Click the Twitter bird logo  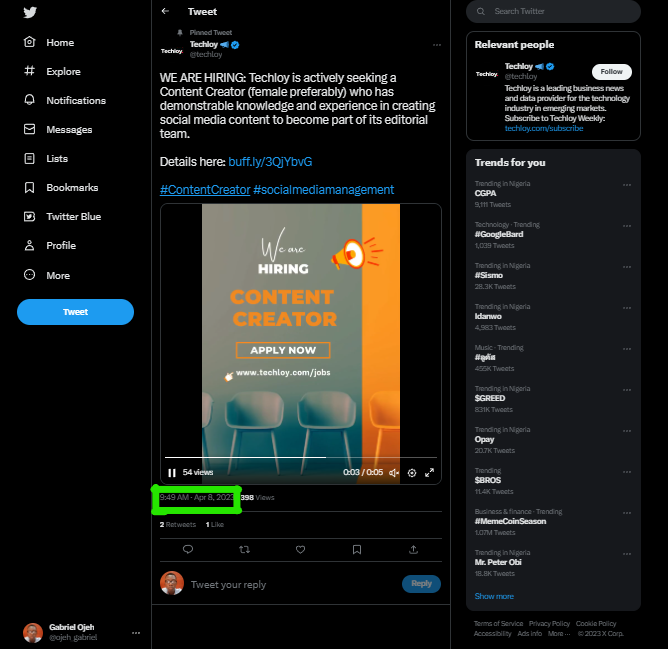[x=30, y=12]
